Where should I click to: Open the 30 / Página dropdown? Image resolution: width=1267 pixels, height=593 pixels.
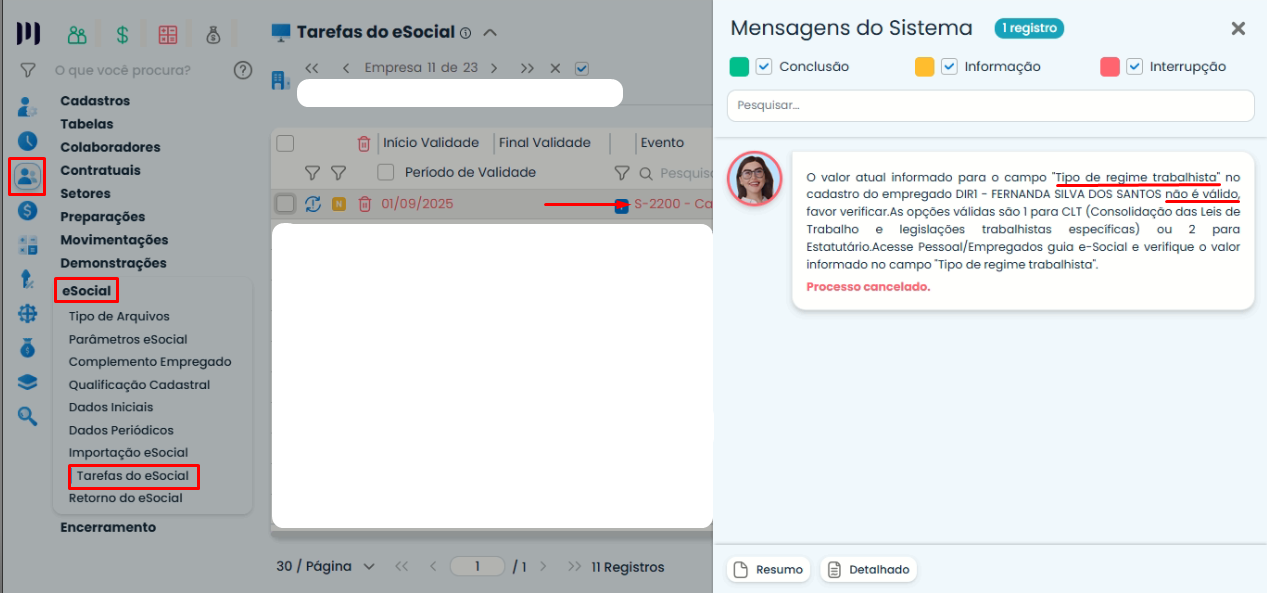326,567
